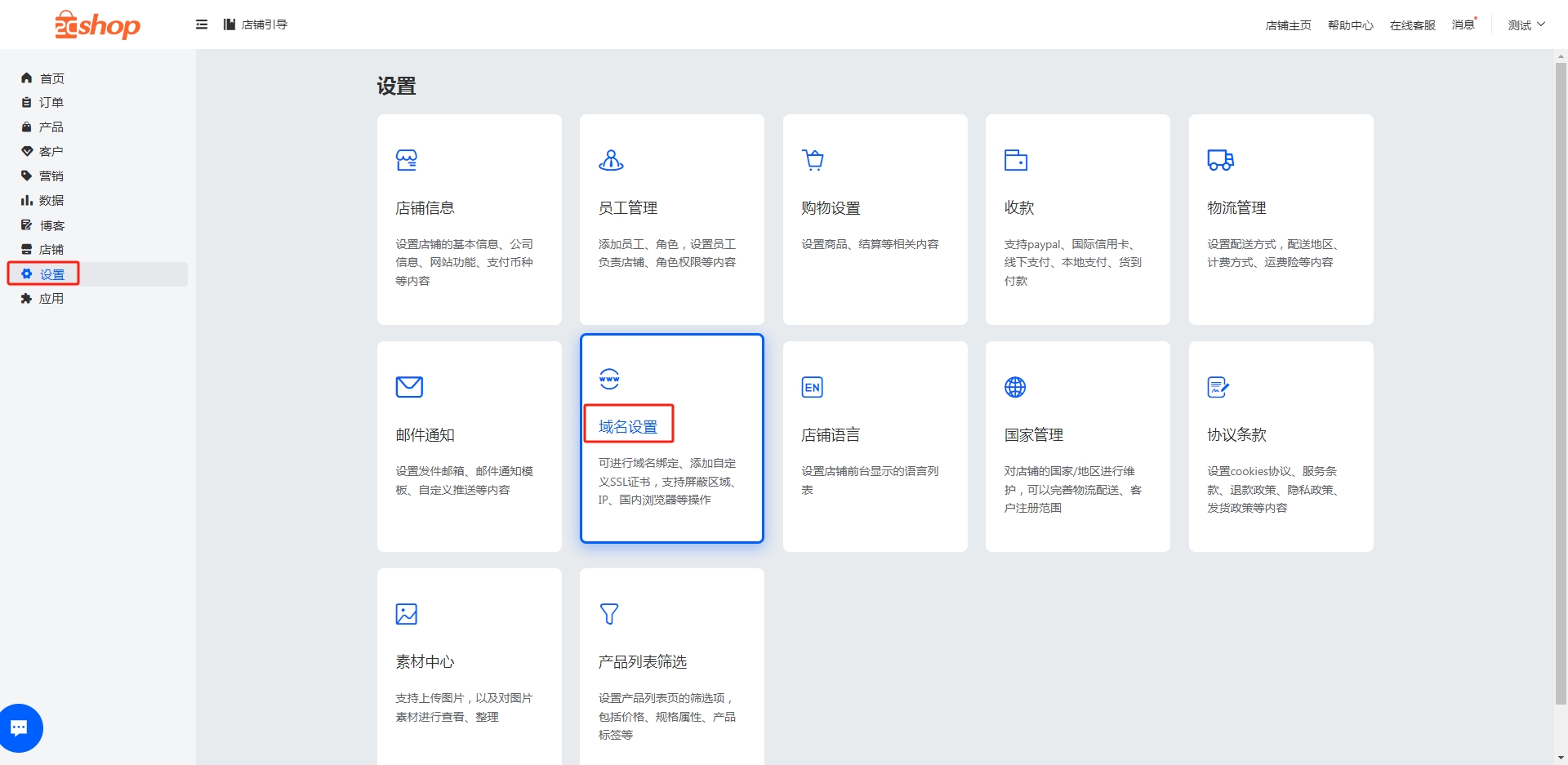This screenshot has height=765, width=1568.
Task: Open the 国家管理 card title
Action: 1034,435
